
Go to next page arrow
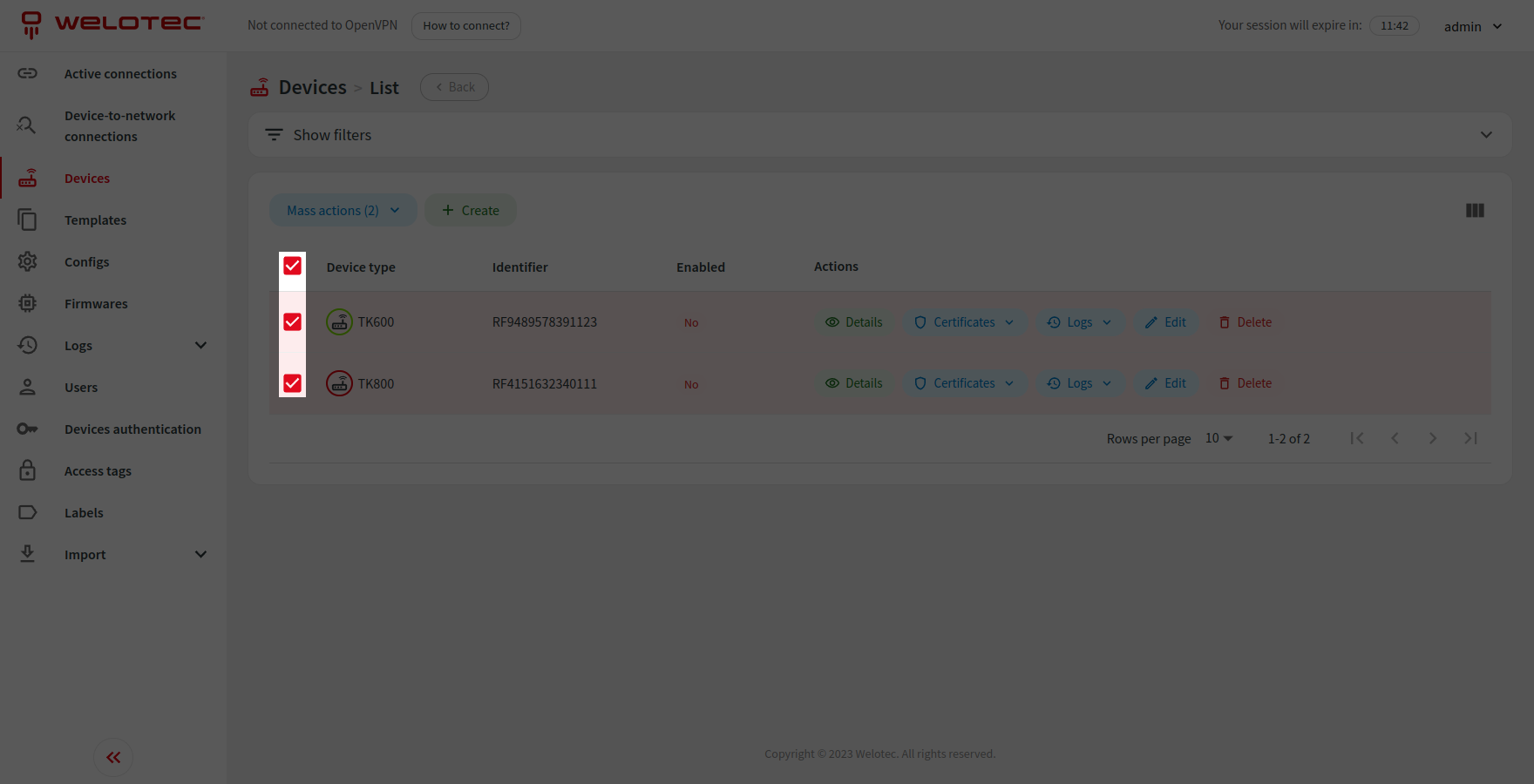pyautogui.click(x=1433, y=438)
